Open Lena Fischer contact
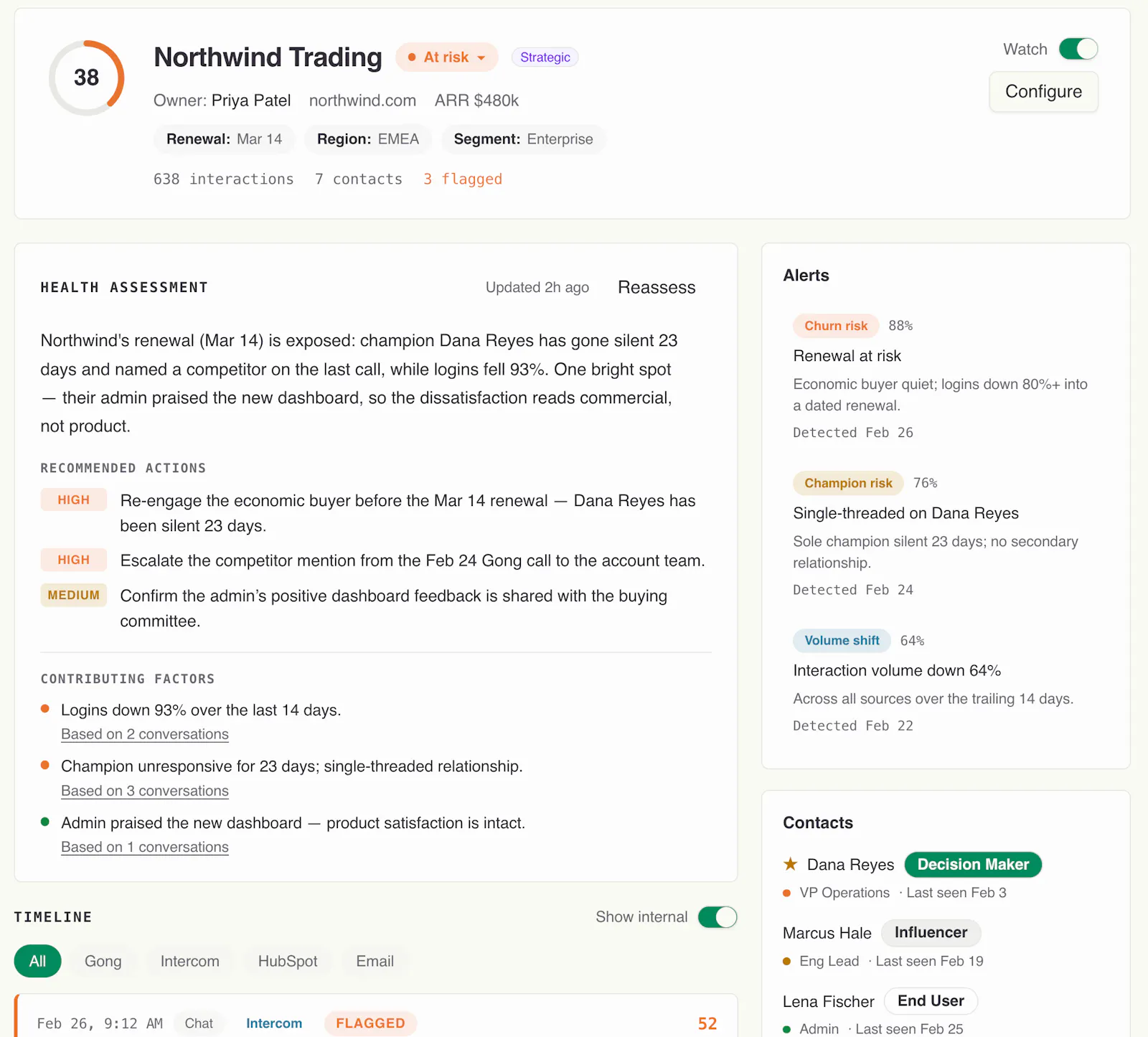The height and width of the screenshot is (1037, 1148). 828,1002
